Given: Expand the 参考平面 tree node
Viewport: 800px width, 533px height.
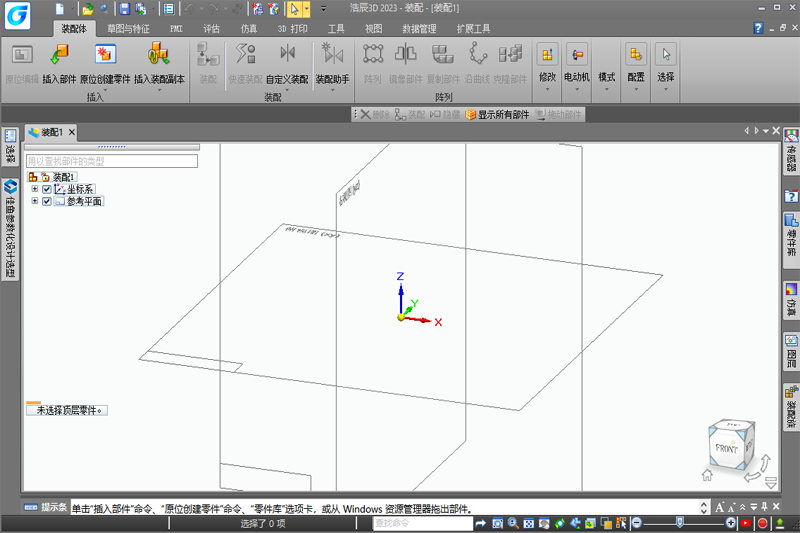Looking at the screenshot, I should point(35,201).
